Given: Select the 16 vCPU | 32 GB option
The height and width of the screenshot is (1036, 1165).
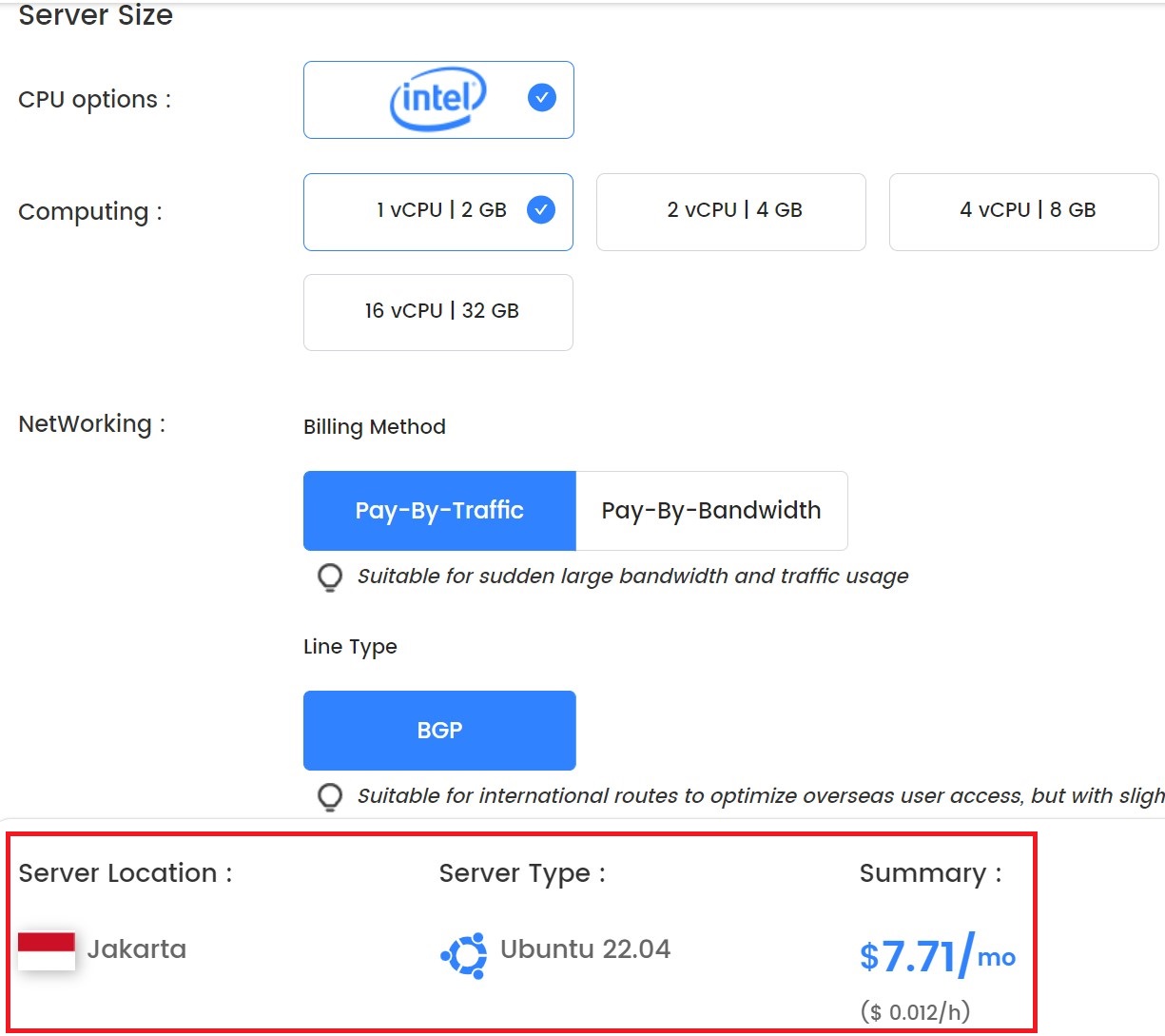Looking at the screenshot, I should (437, 311).
